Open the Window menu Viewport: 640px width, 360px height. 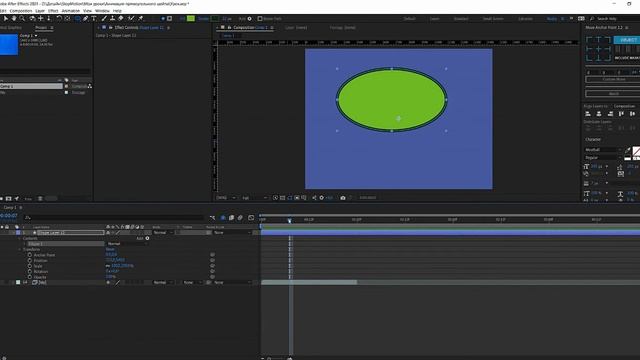[x=102, y=11]
